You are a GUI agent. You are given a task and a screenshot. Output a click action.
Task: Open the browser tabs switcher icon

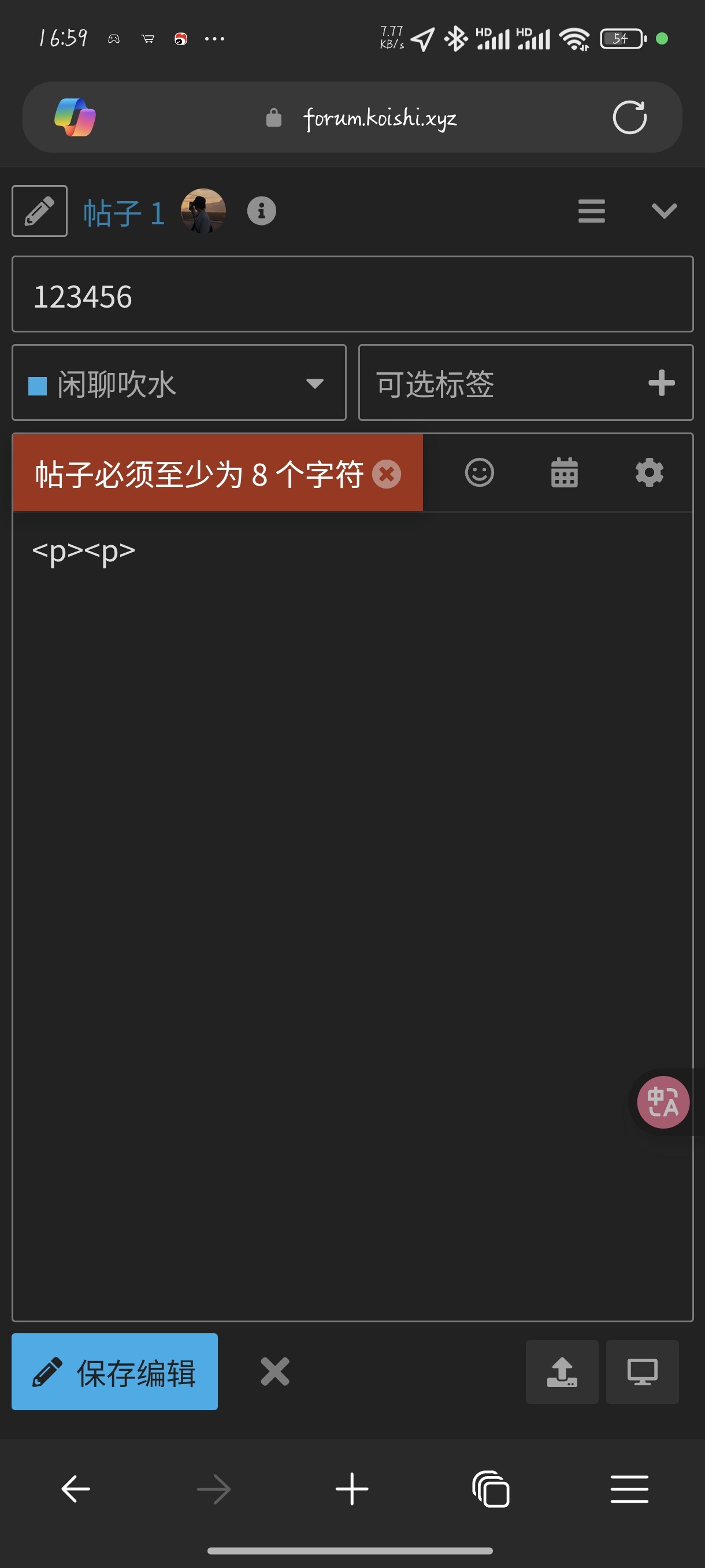(490, 1489)
